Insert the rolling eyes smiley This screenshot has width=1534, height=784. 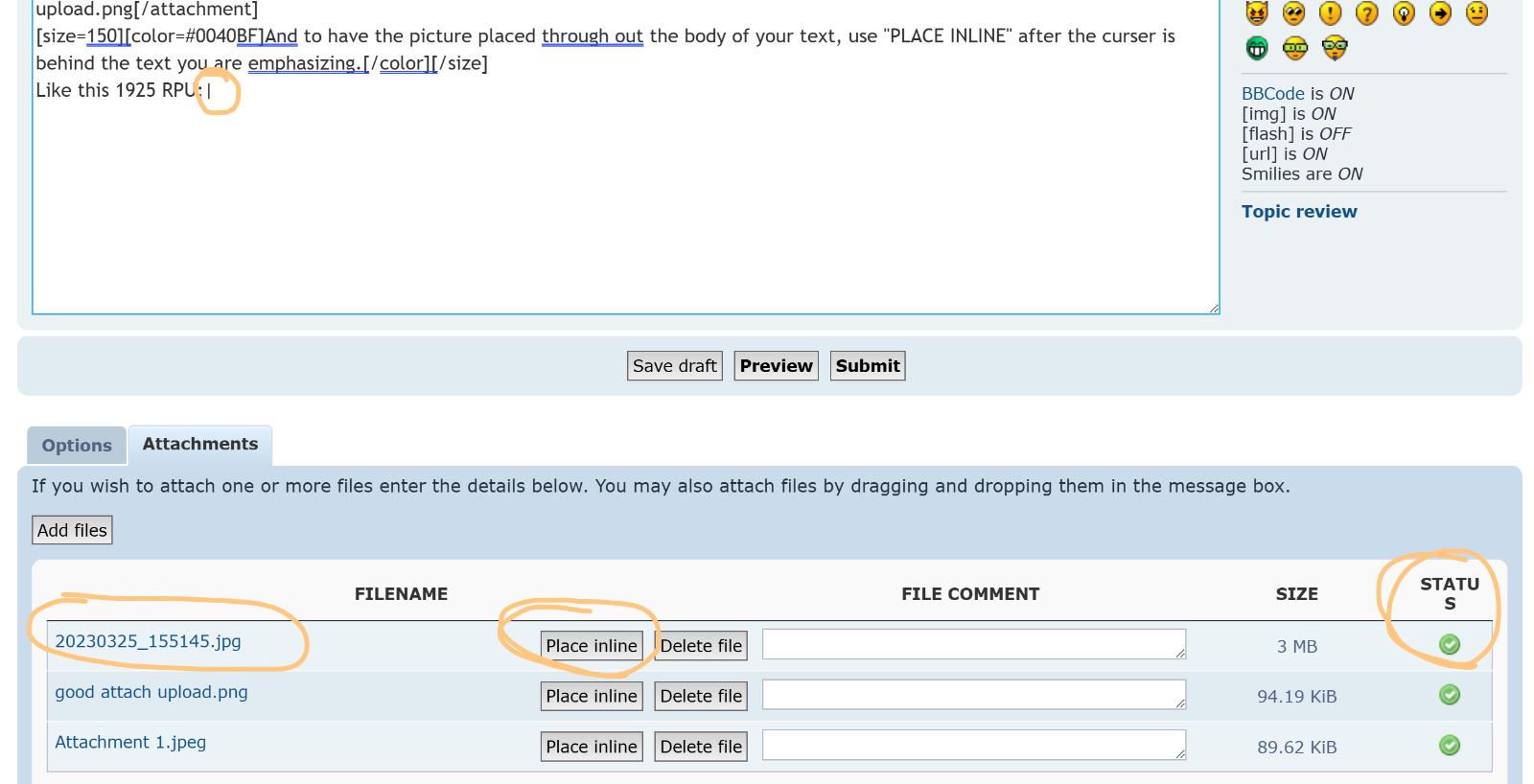point(1293,13)
